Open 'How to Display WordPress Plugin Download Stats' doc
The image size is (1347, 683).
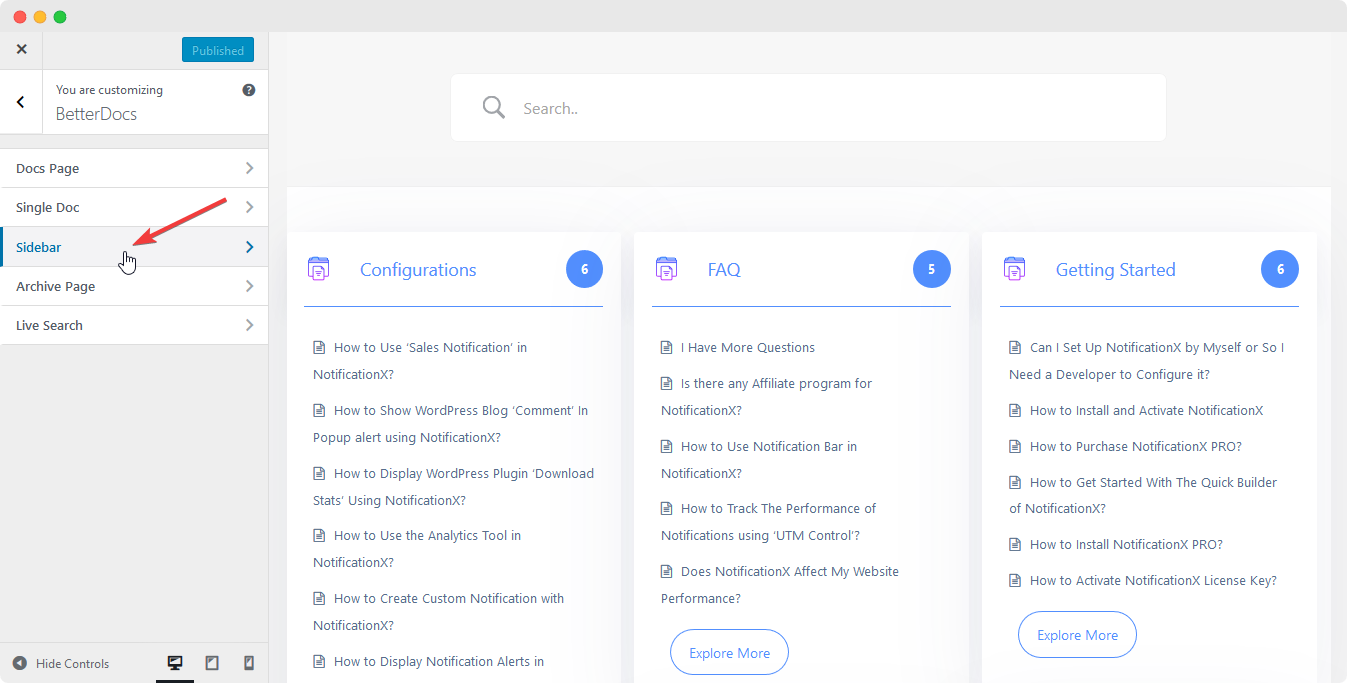click(453, 487)
